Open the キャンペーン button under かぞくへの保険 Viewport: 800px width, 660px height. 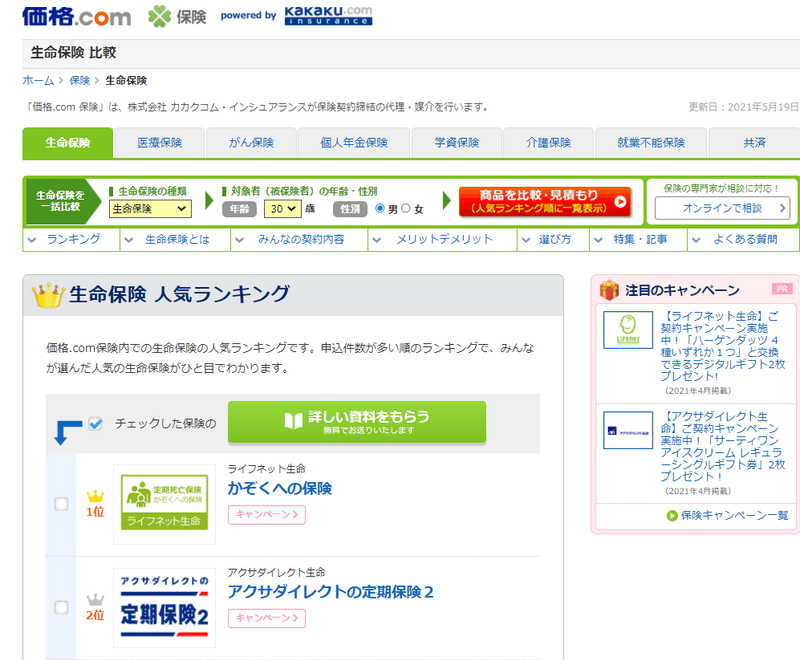point(267,515)
